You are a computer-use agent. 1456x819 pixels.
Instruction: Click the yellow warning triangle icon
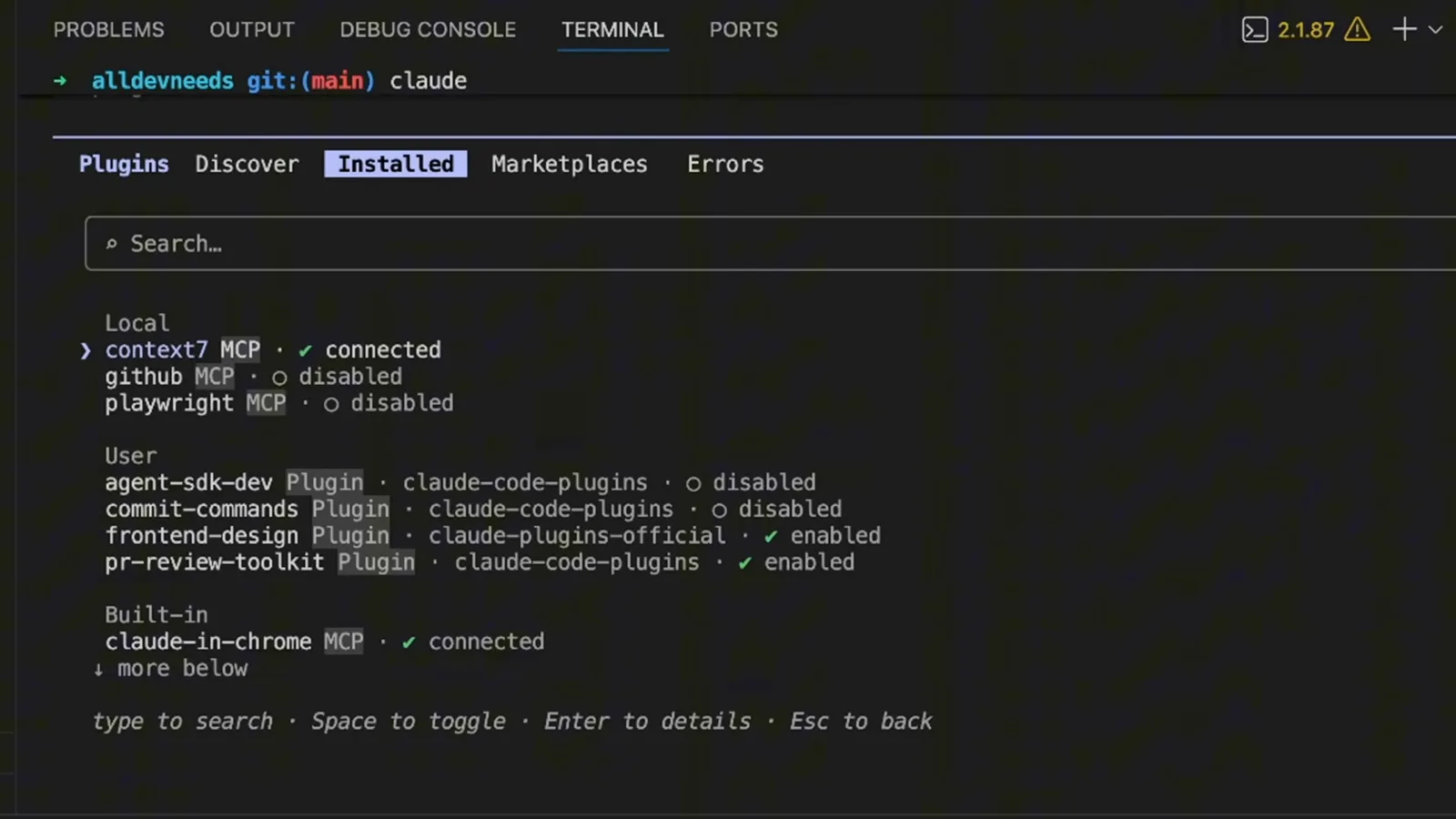tap(1357, 30)
